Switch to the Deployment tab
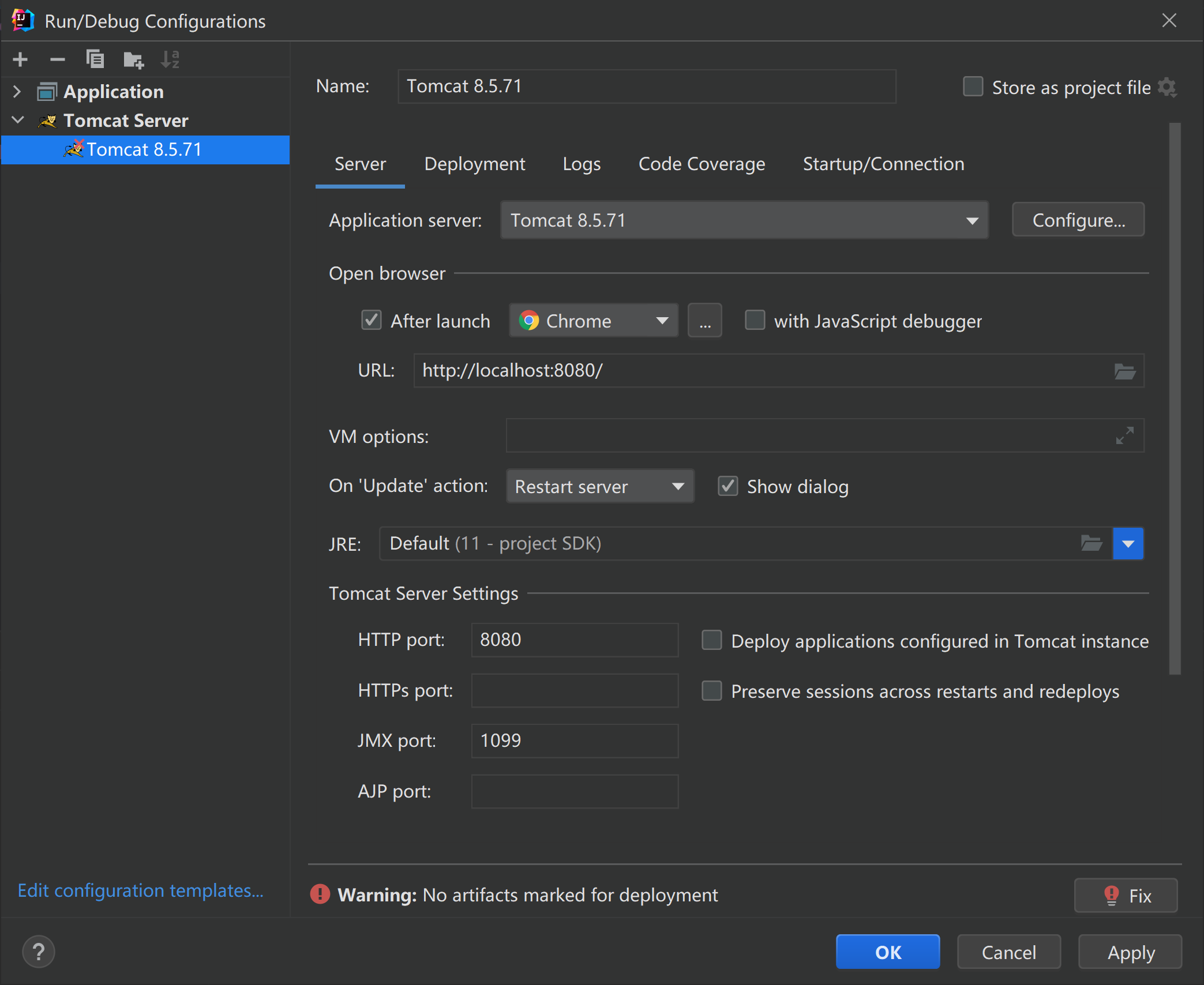 tap(474, 164)
